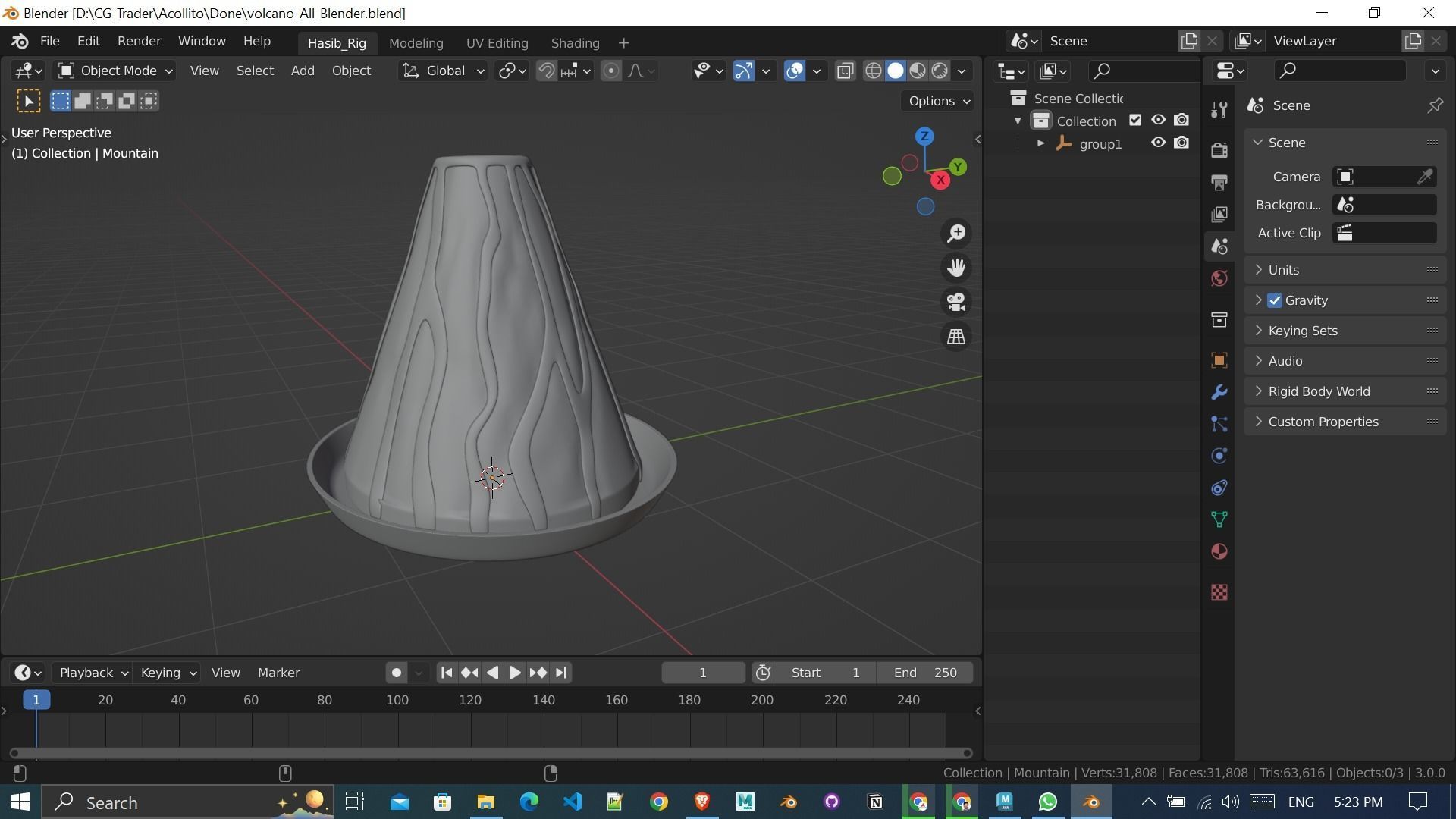Toggle the camera view icon
Viewport: 1456px width, 819px height.
tap(956, 302)
